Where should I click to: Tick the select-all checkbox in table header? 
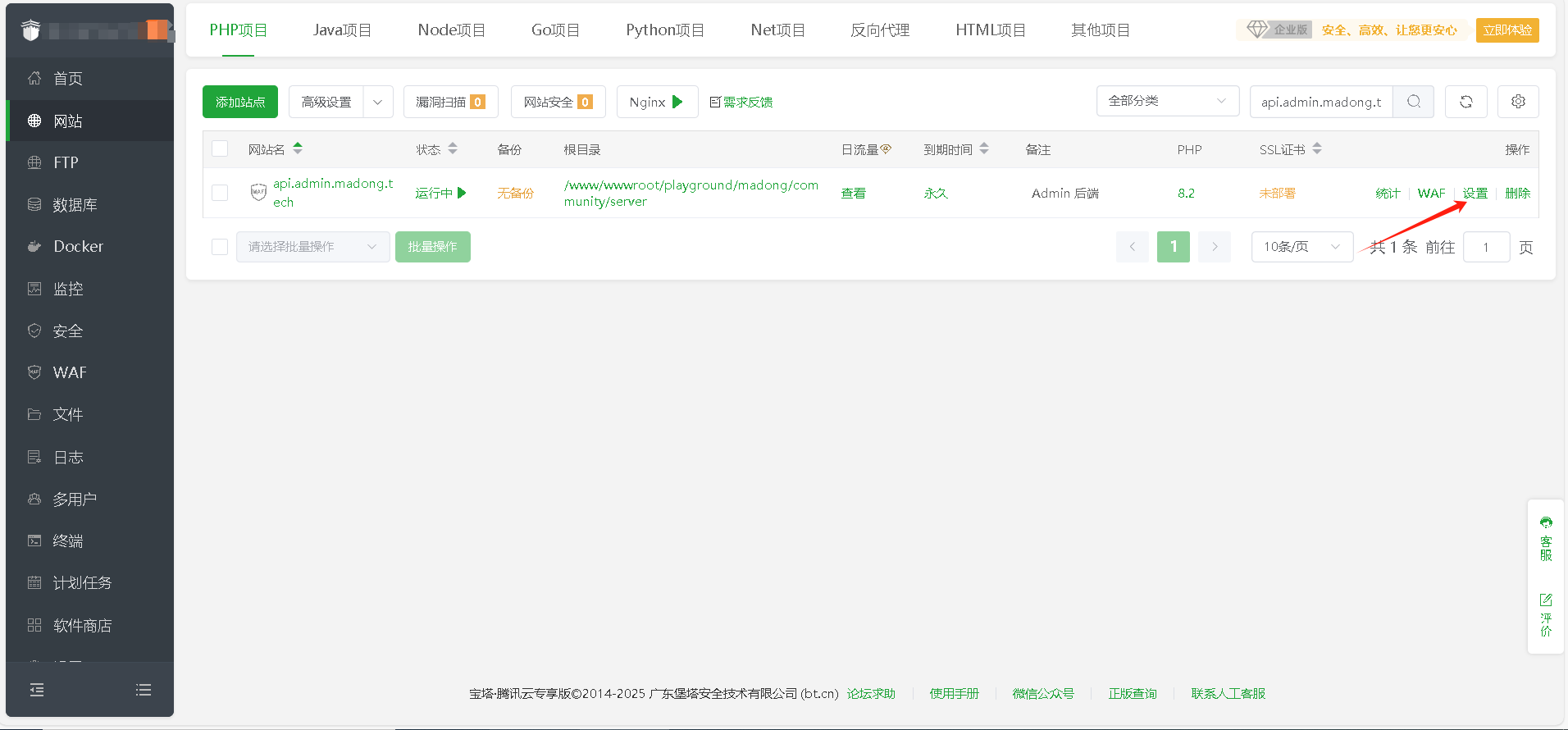coord(220,148)
